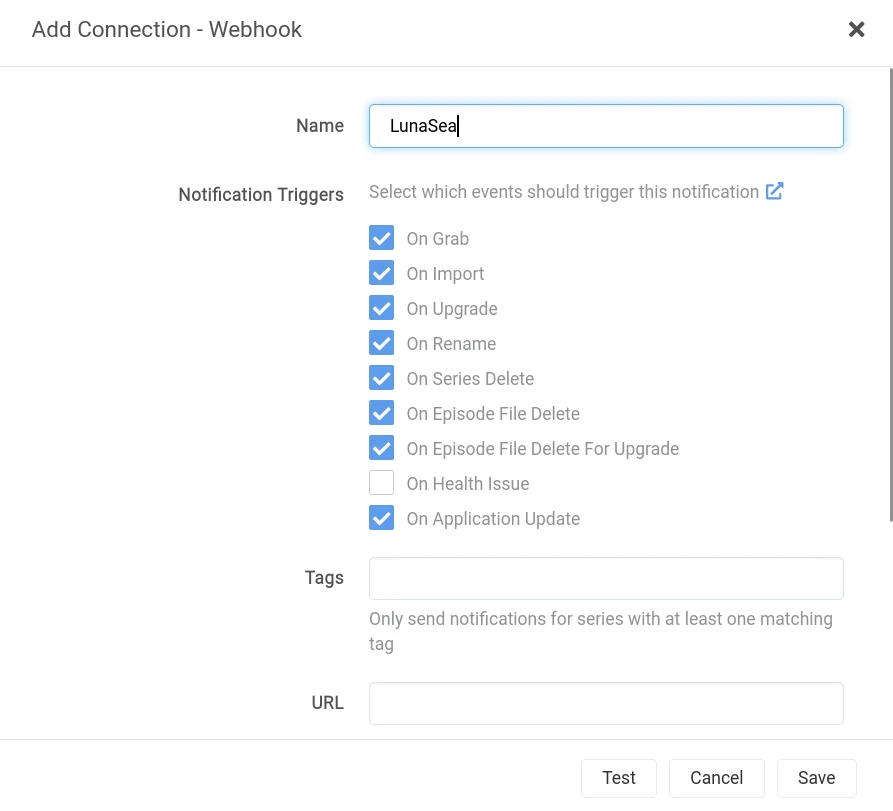Click the Cancel button
Image resolution: width=893 pixels, height=811 pixels.
pyautogui.click(x=716, y=778)
